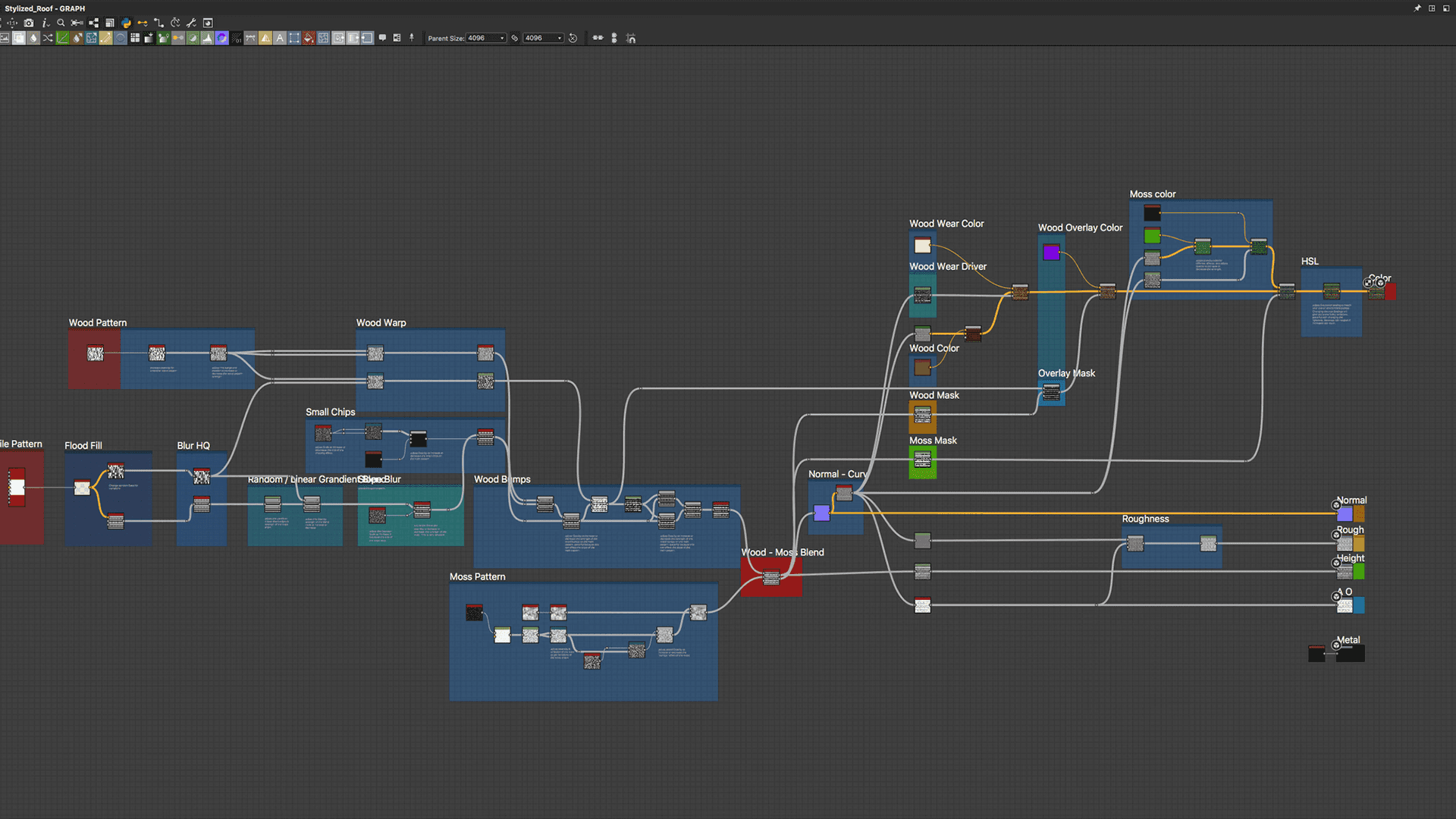Click the comment bubble icon

pyautogui.click(x=382, y=38)
